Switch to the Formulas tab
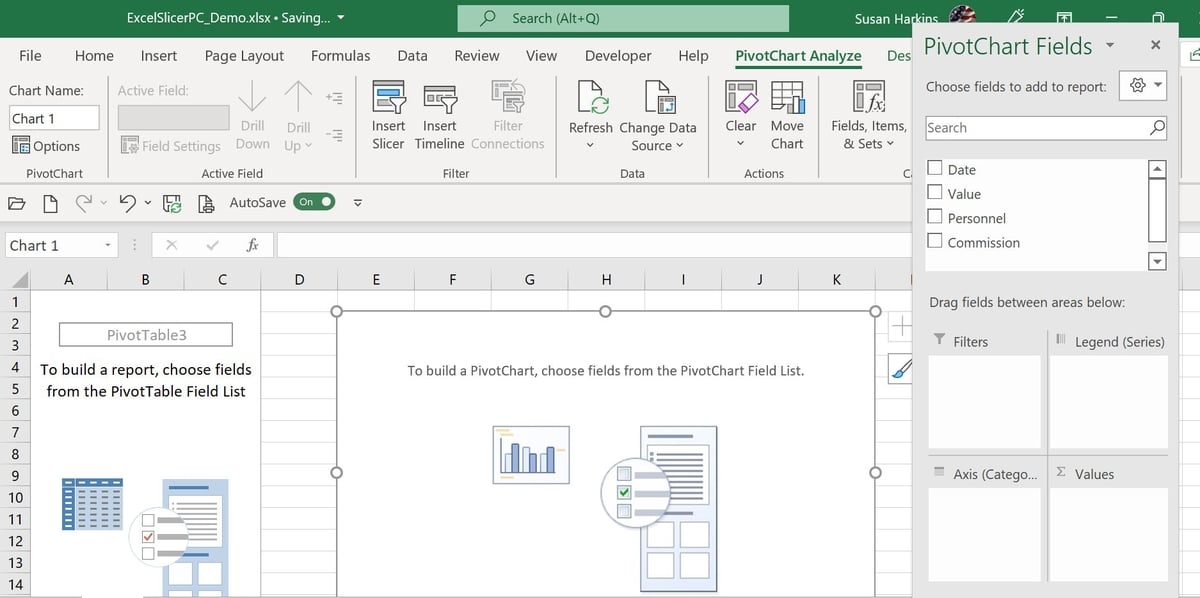 coord(340,56)
